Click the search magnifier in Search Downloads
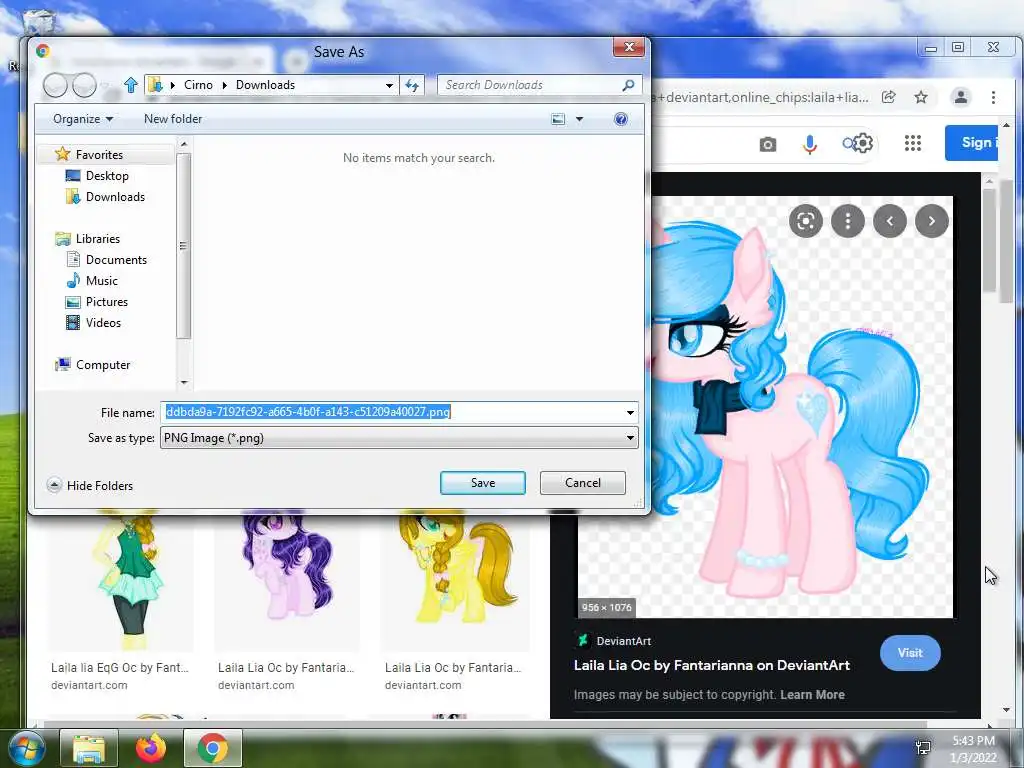This screenshot has width=1024, height=768. pos(628,85)
